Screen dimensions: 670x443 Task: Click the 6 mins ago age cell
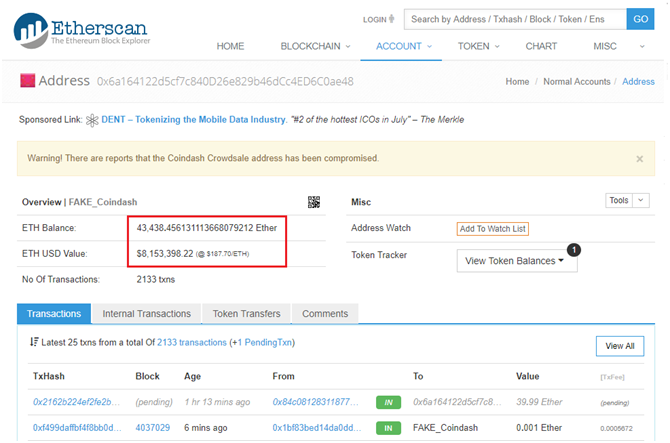point(206,428)
